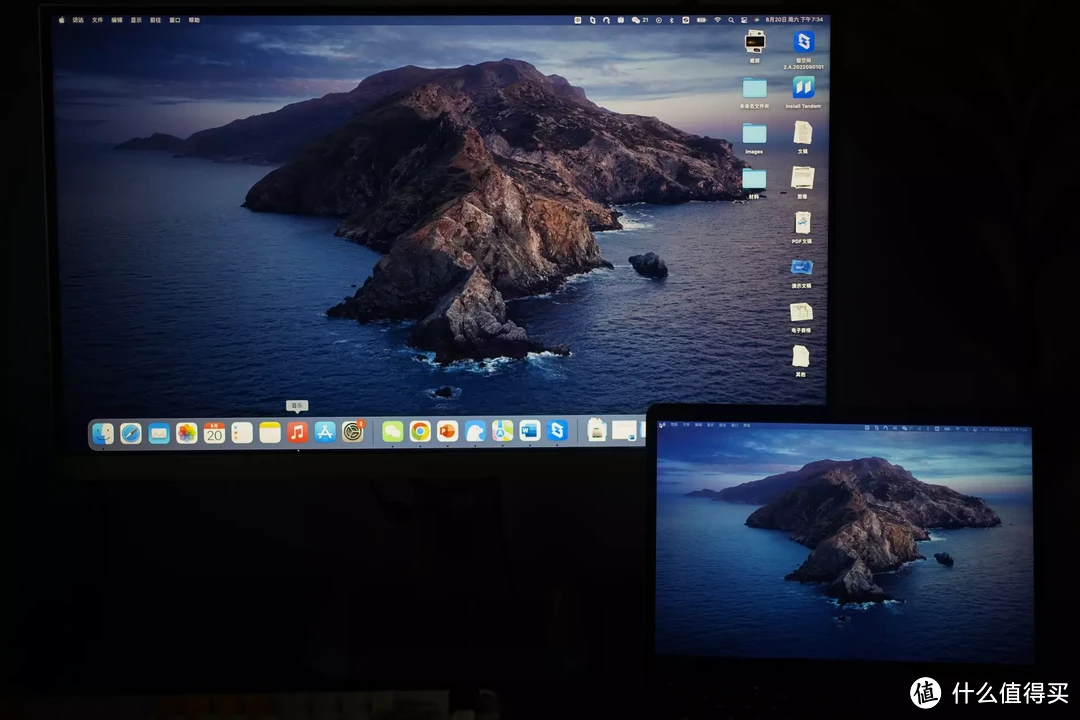Select the 图像 stack on the desktop
Screen dimensions: 1080x720
(x=802, y=183)
